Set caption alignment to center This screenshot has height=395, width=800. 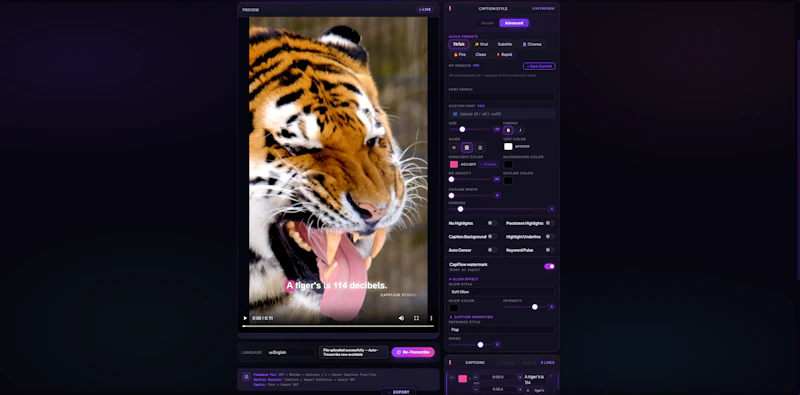point(466,147)
